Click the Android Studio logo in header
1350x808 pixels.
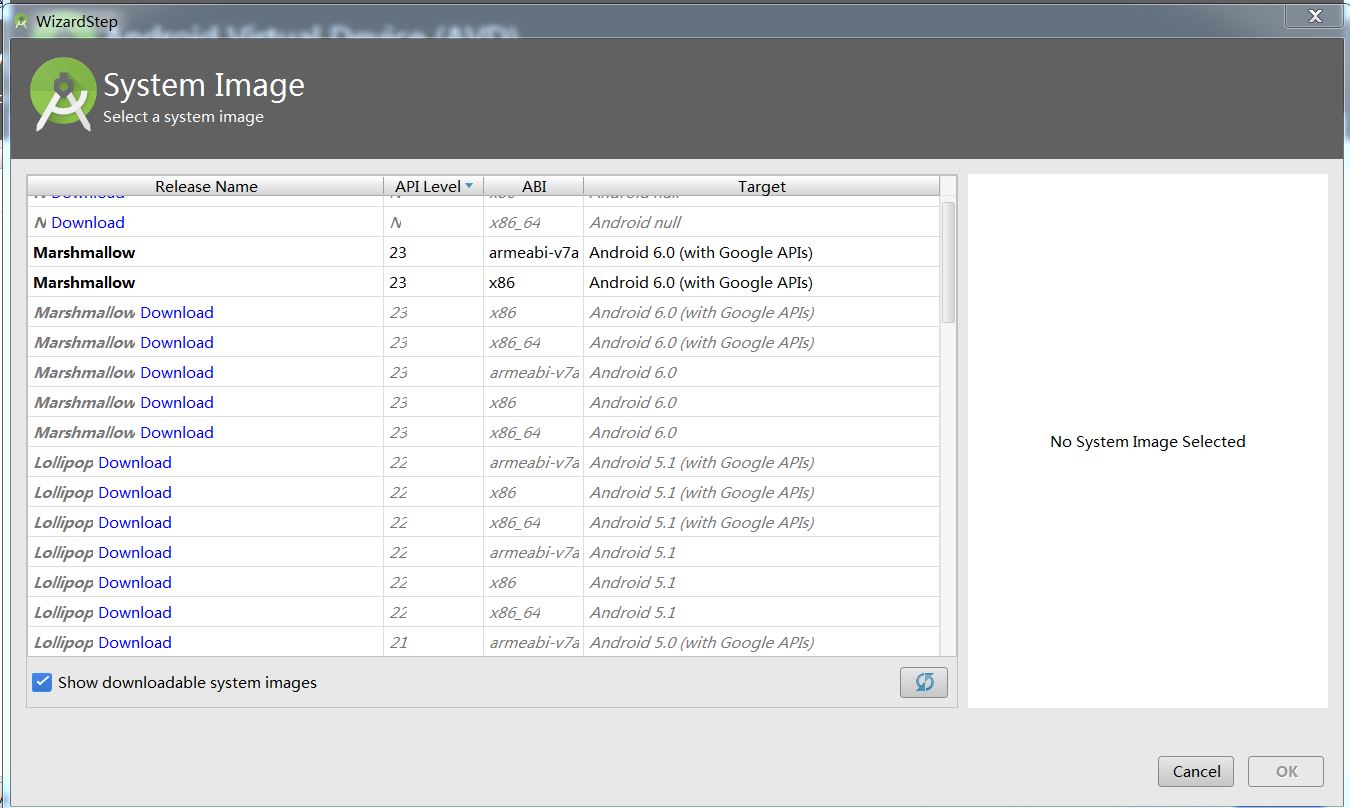tap(63, 95)
